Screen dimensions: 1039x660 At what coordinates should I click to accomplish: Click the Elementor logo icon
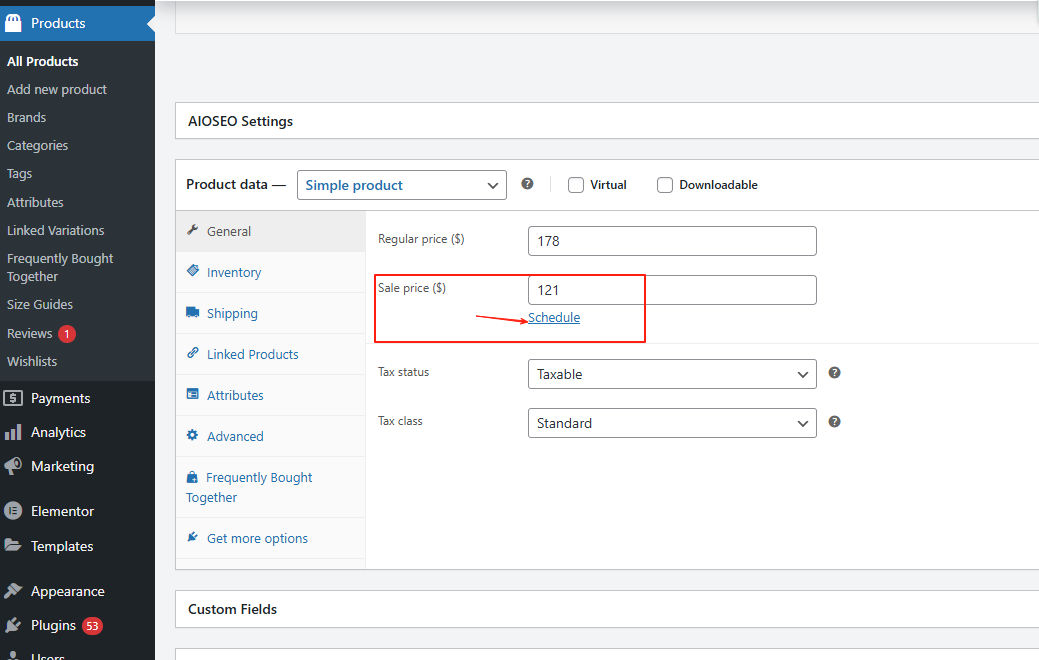pyautogui.click(x=13, y=511)
